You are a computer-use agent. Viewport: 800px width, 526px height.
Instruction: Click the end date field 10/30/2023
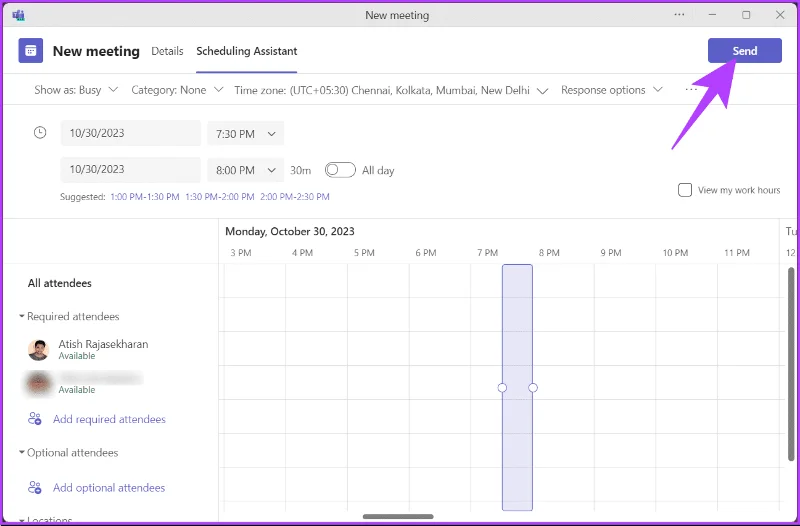pyautogui.click(x=131, y=169)
